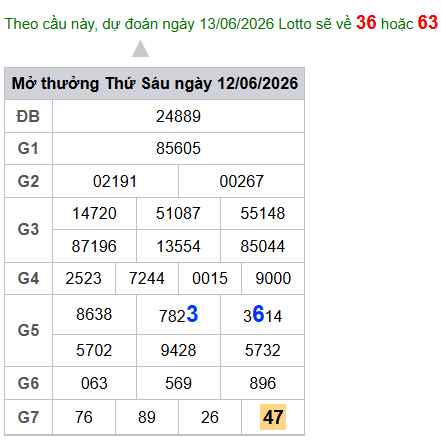Click G7 number 76
441x440 pixels.
(x=83, y=417)
